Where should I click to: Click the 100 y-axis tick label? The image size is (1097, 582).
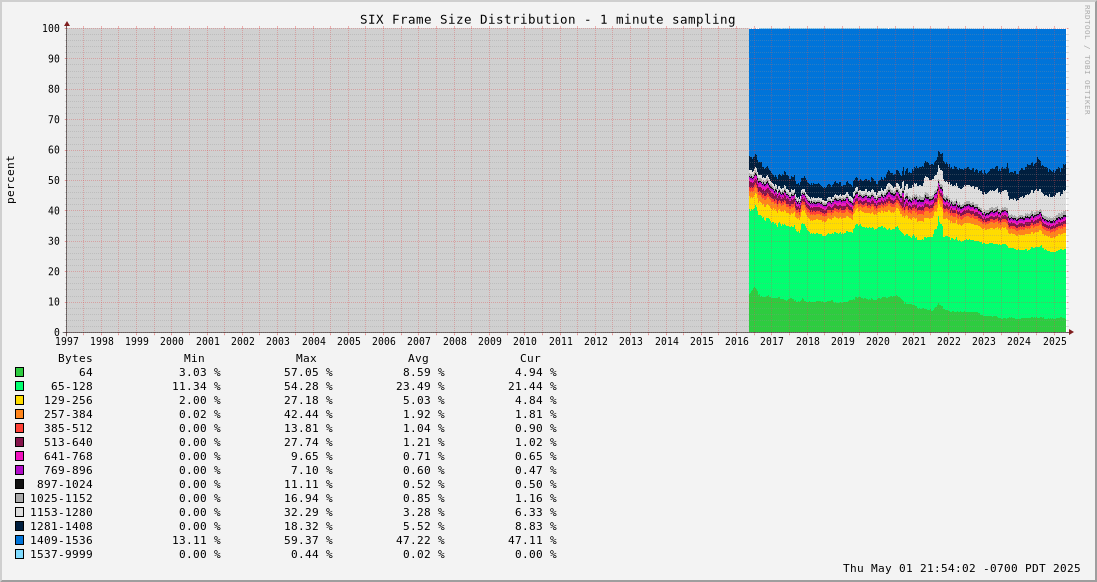click(x=50, y=28)
